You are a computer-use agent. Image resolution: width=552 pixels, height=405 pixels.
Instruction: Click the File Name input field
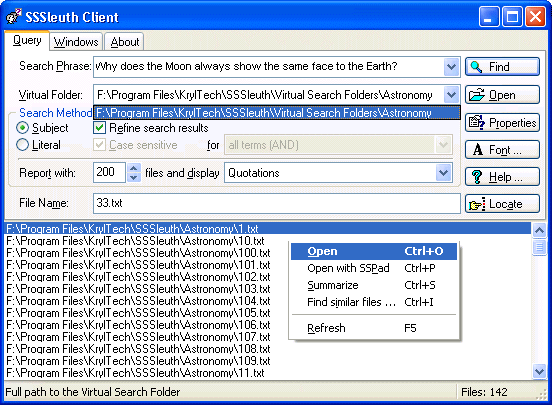(277, 203)
